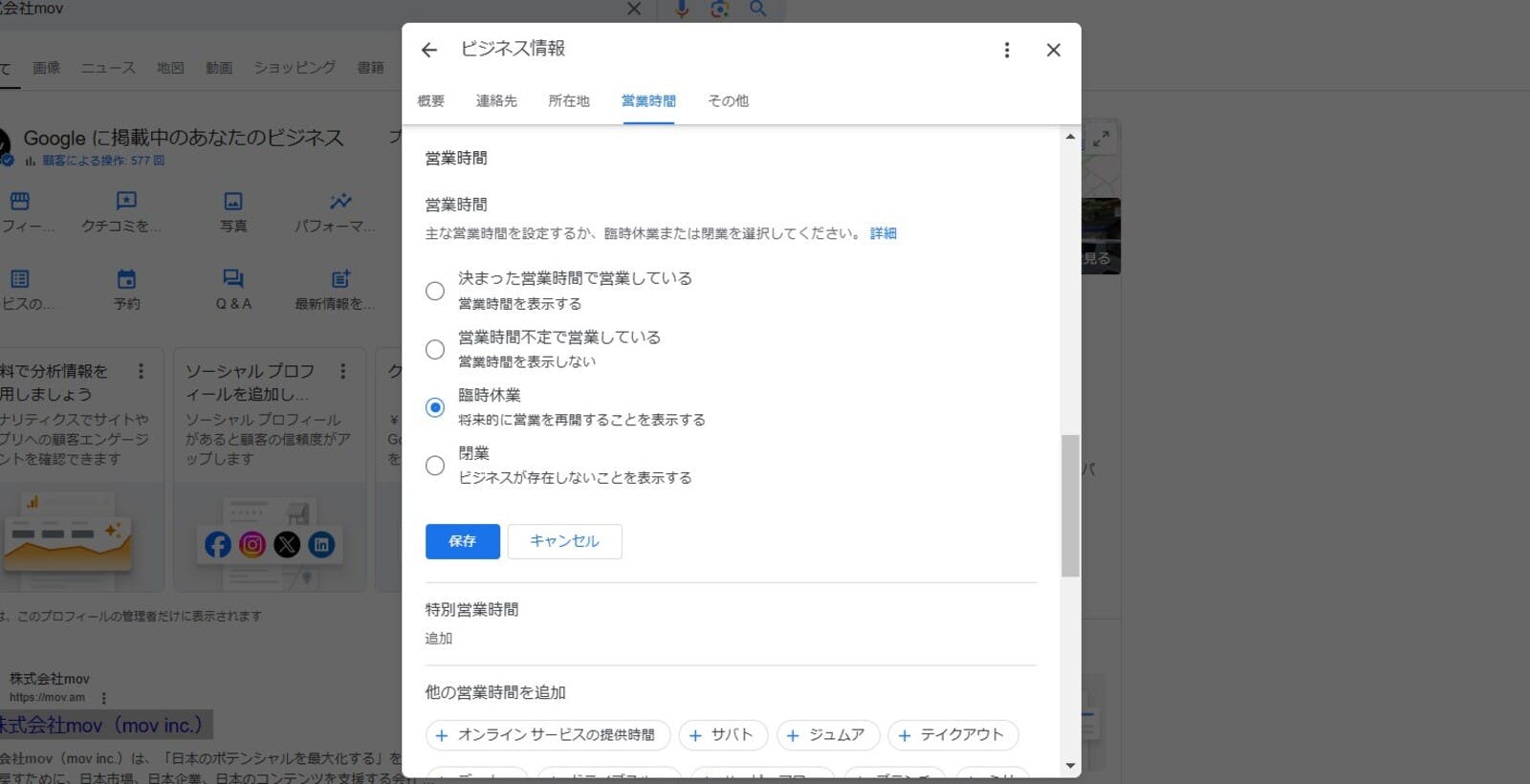Select 営業時間不定で営業している radio option
Screen dimensions: 1530x784
tap(435, 349)
